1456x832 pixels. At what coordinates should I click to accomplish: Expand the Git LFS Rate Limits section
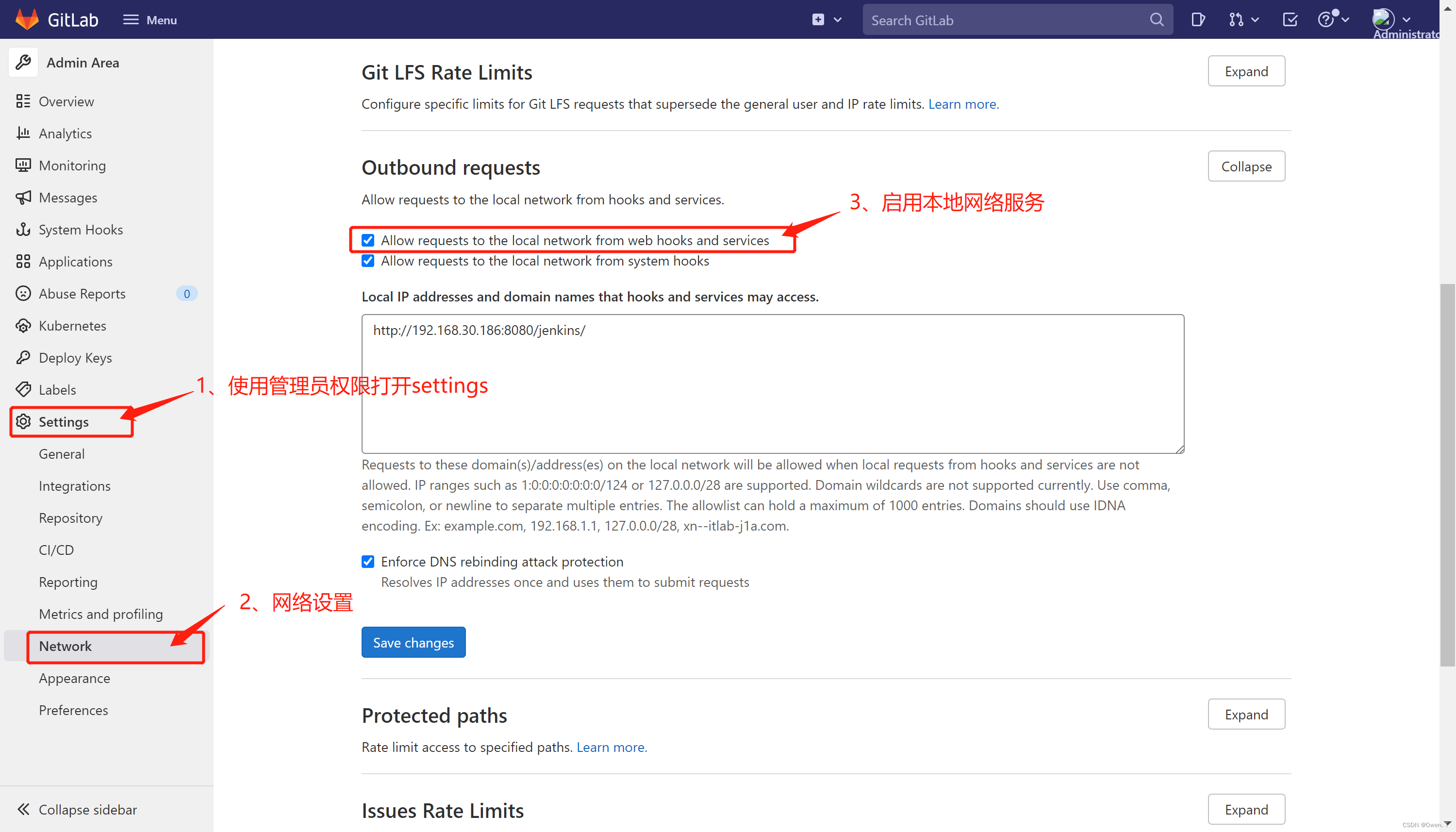click(x=1246, y=71)
